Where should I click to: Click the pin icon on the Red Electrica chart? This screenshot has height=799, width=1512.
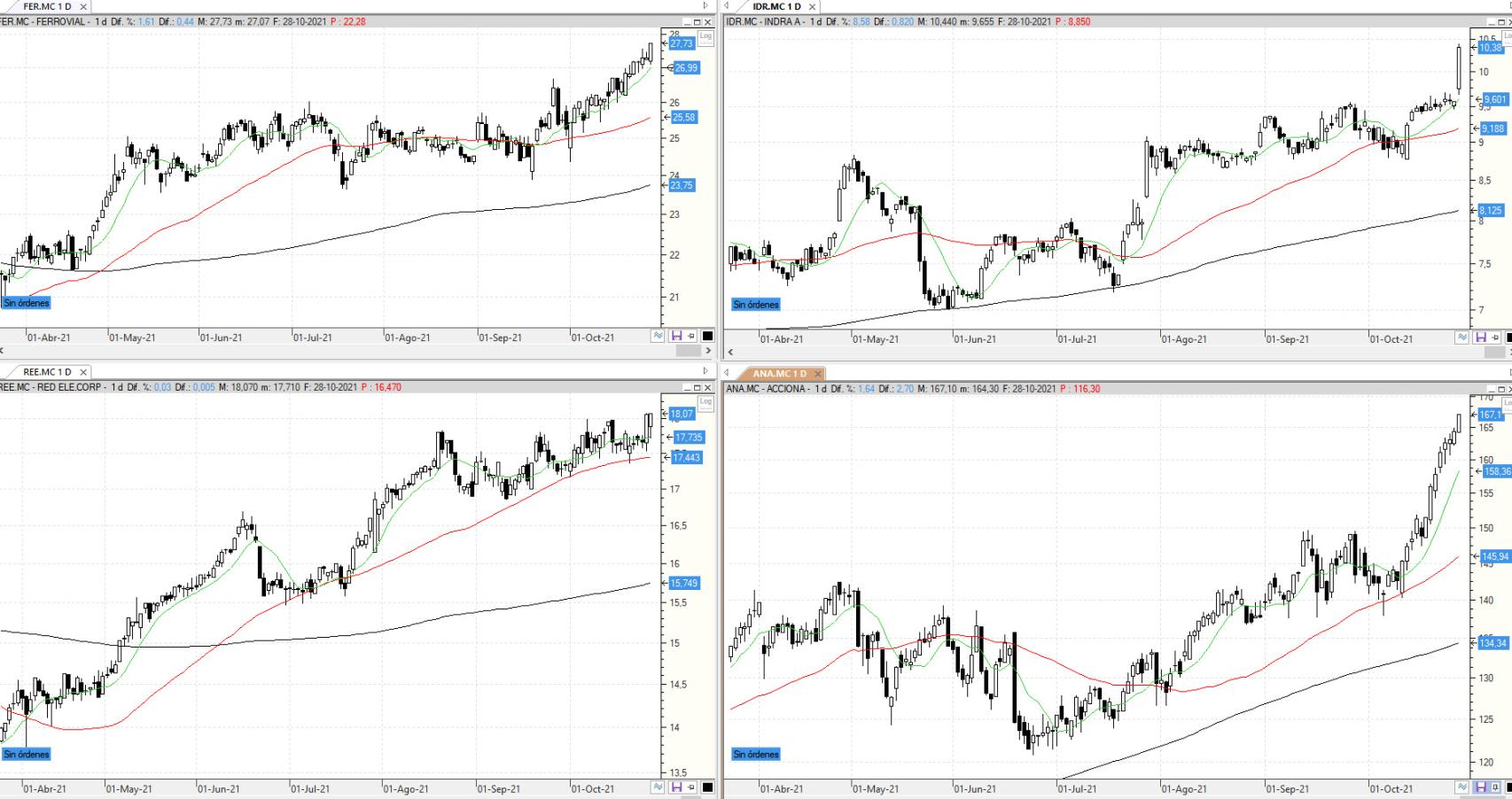tap(691, 787)
